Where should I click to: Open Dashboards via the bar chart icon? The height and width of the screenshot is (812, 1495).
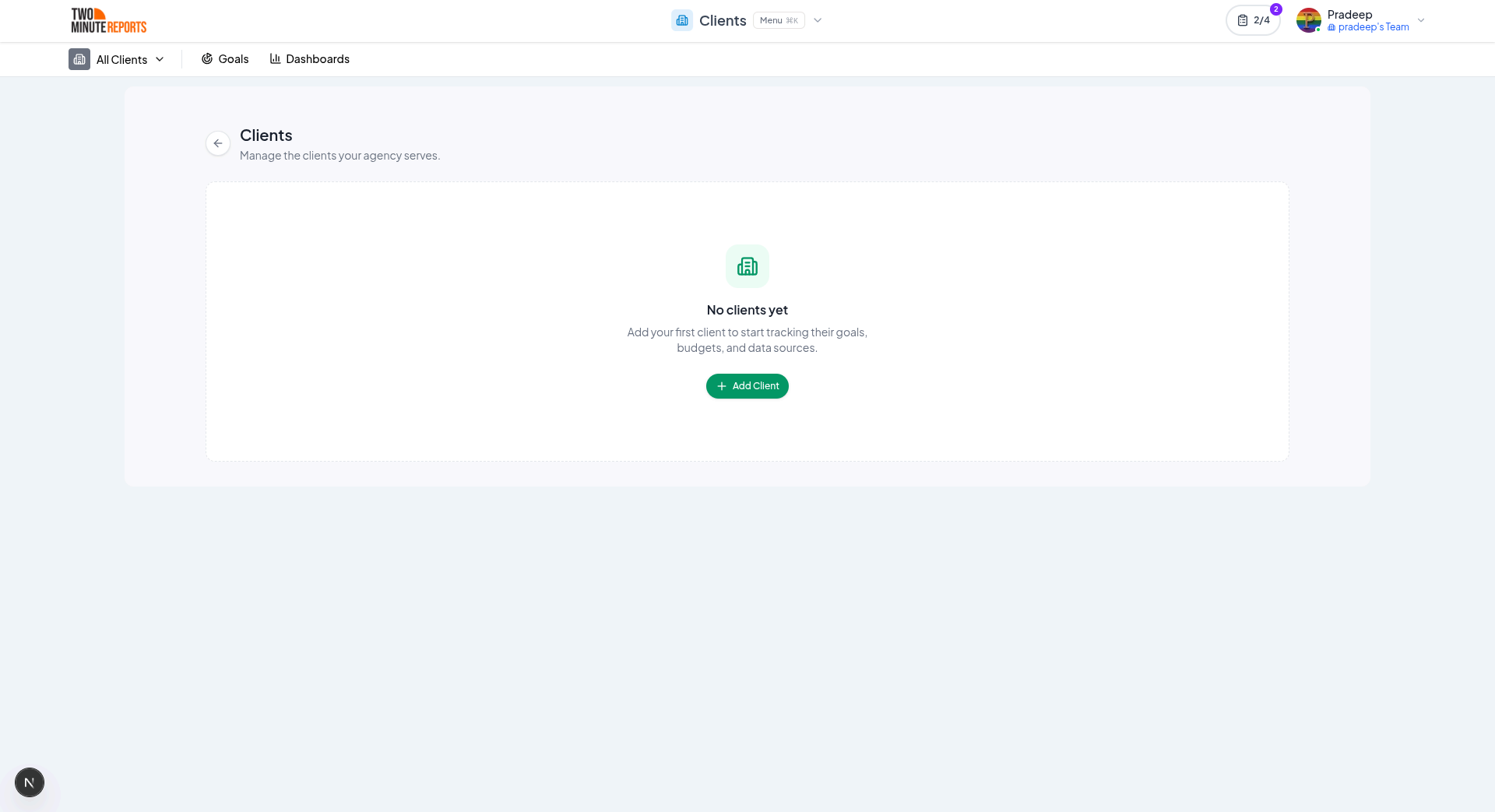275,58
